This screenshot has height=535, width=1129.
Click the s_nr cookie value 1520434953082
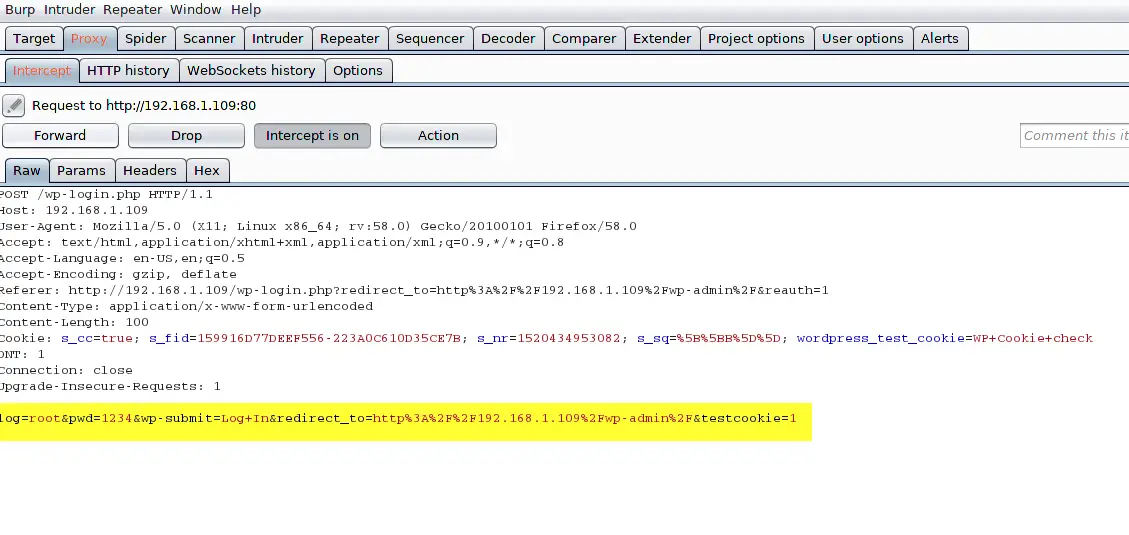568,338
